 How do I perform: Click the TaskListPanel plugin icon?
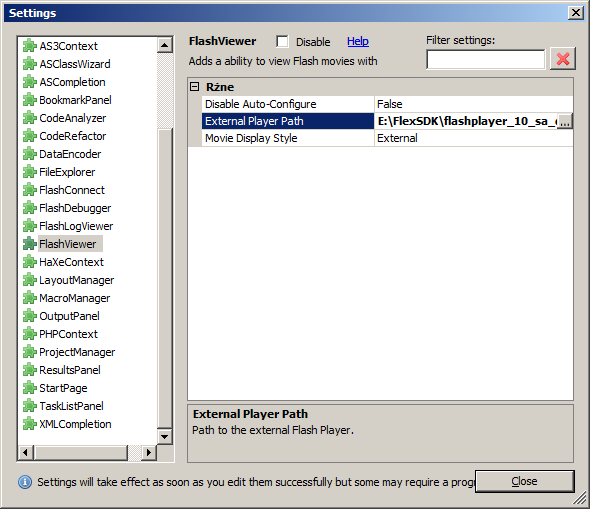(x=30, y=406)
